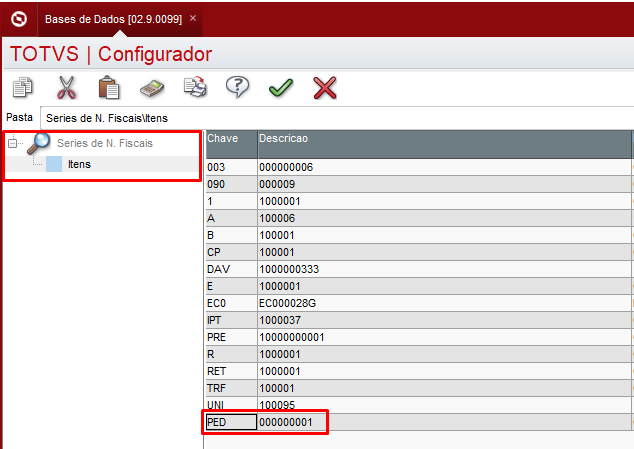Select the row with key EC0
Screen dimensions: 634x449
(x=418, y=303)
